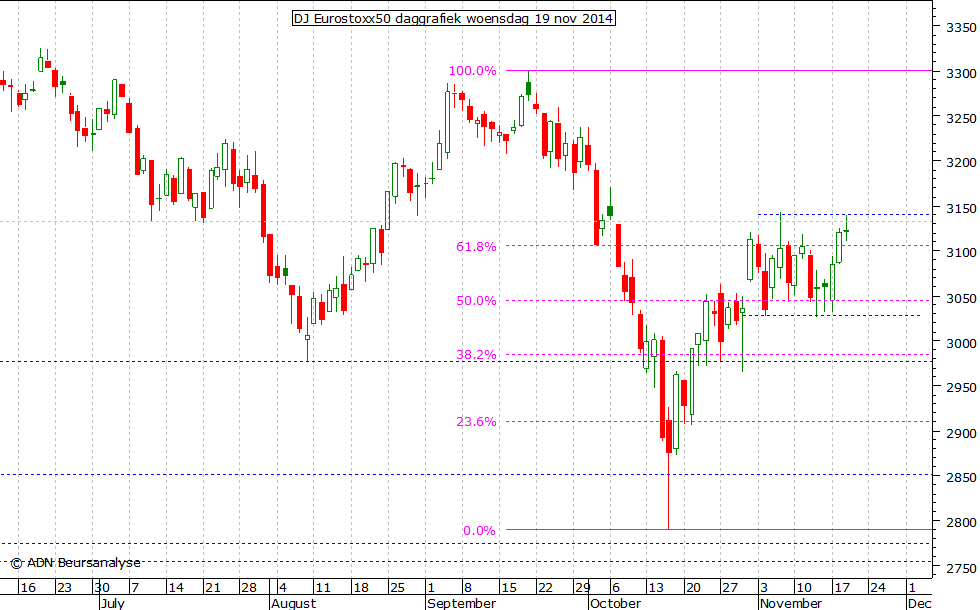Click the 2900 price axis value
Viewport: 980px width, 610px height.
click(x=961, y=433)
